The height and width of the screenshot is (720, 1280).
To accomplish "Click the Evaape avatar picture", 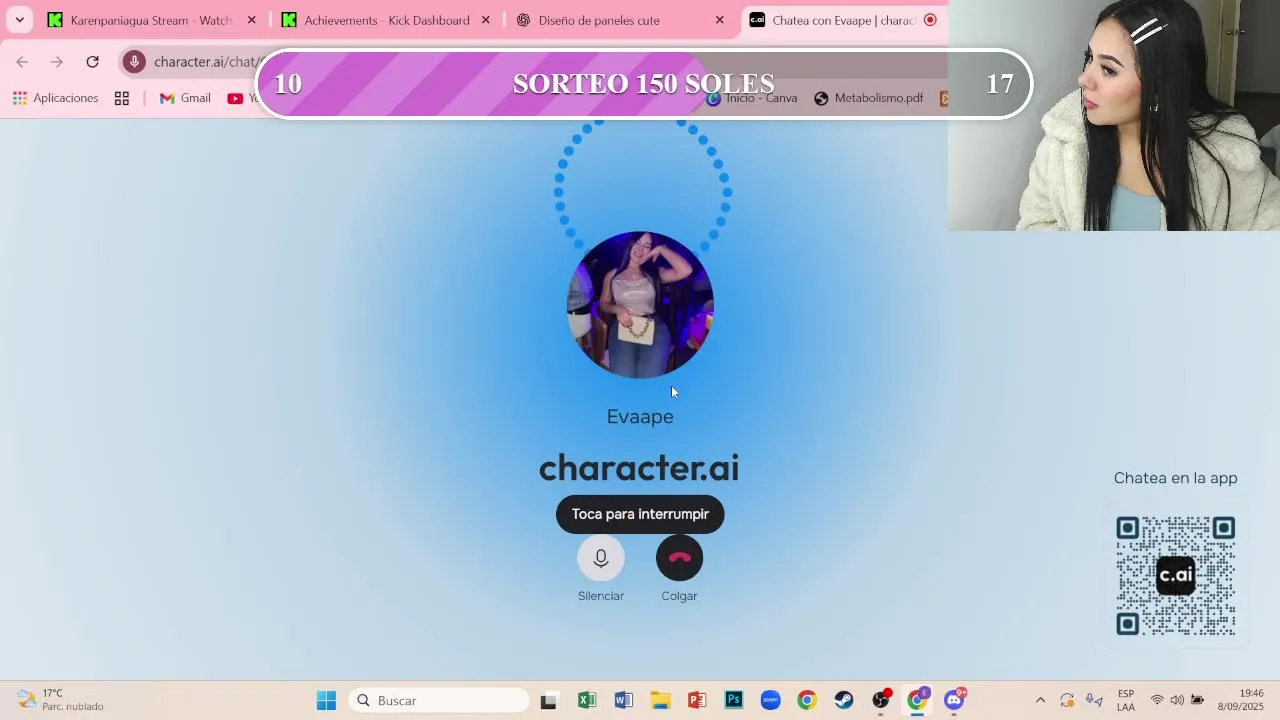I will (640, 305).
